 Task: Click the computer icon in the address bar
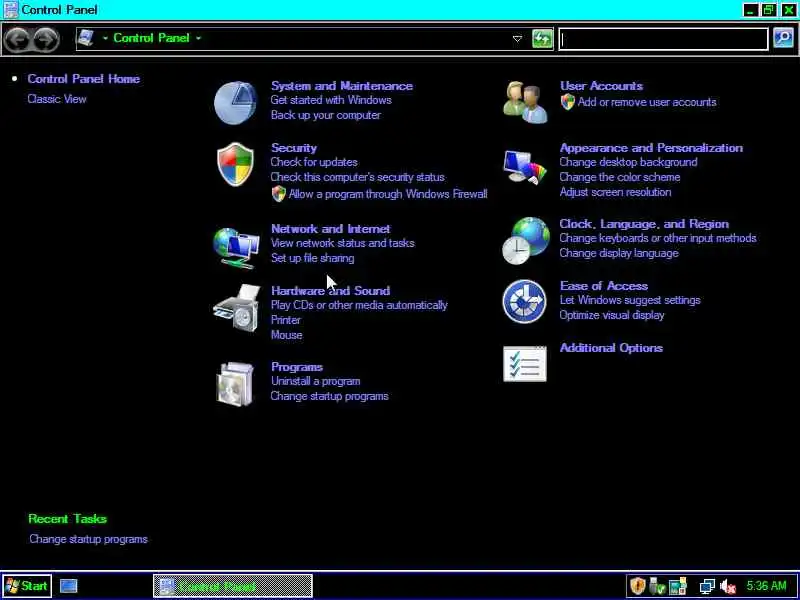[86, 38]
